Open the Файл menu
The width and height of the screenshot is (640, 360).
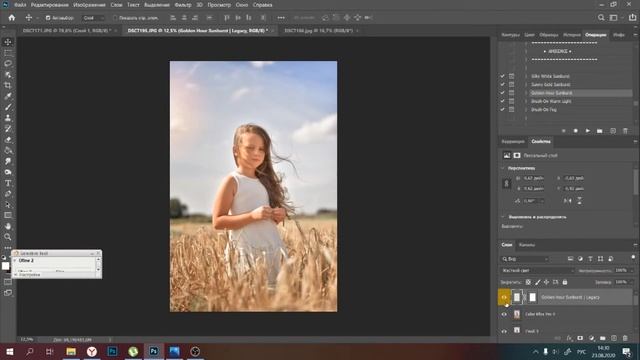(x=20, y=5)
